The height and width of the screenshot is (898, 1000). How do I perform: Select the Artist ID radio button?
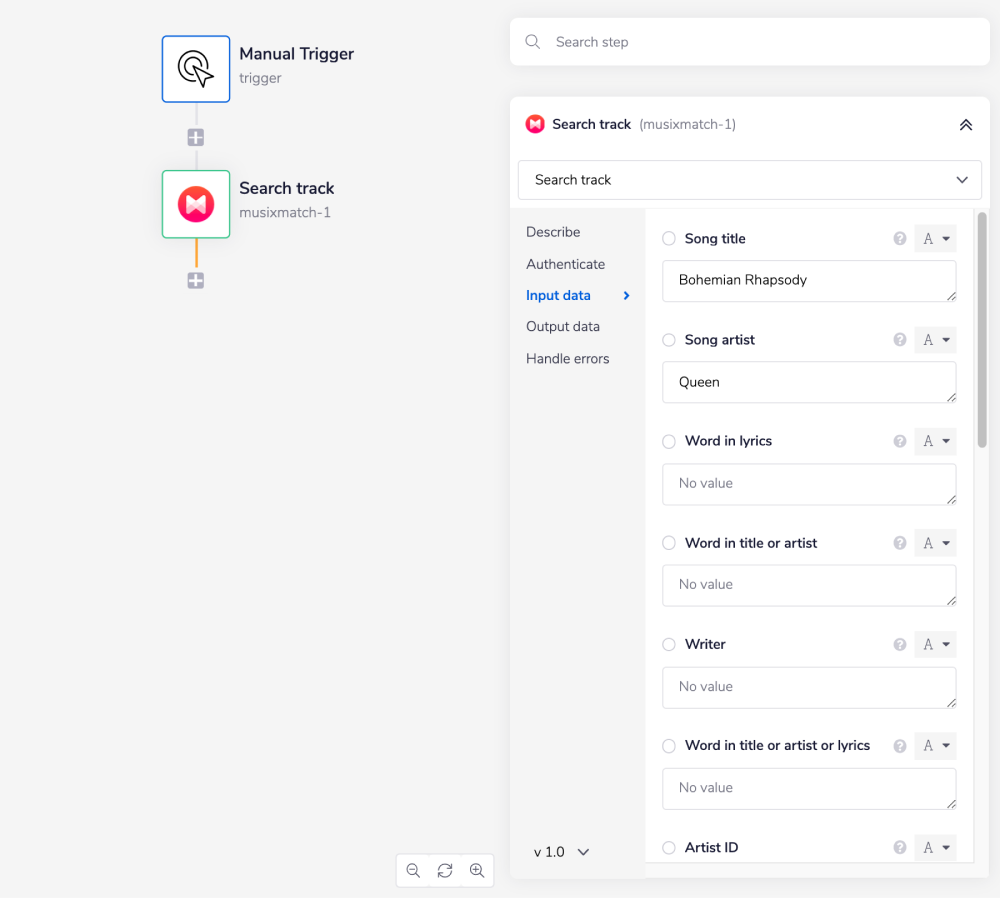coord(669,848)
